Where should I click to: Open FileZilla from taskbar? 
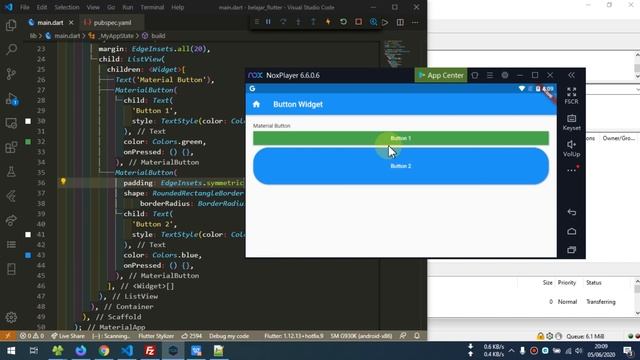(x=150, y=351)
